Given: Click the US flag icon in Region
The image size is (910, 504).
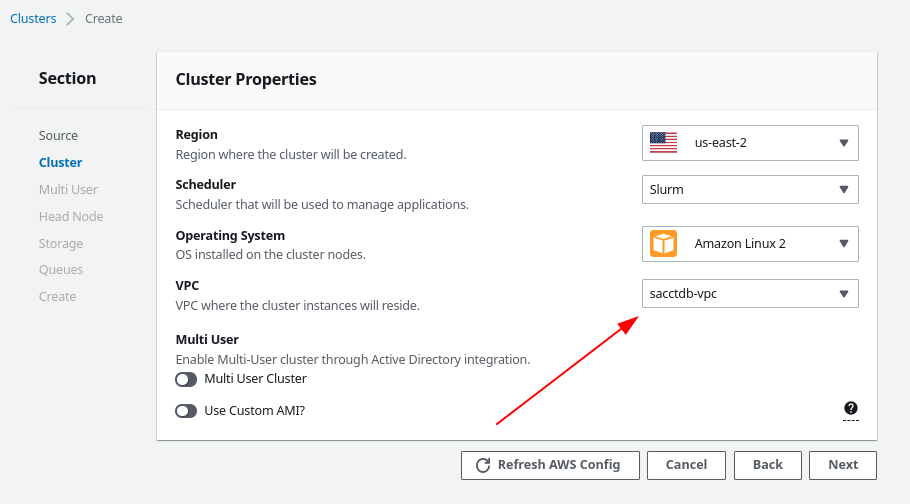Looking at the screenshot, I should (x=663, y=143).
